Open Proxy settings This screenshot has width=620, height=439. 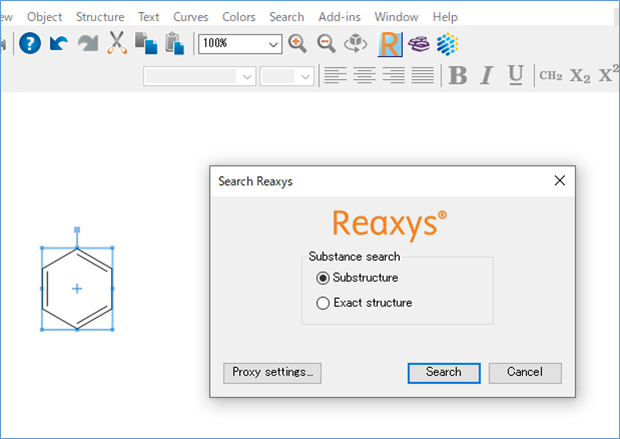pyautogui.click(x=272, y=373)
